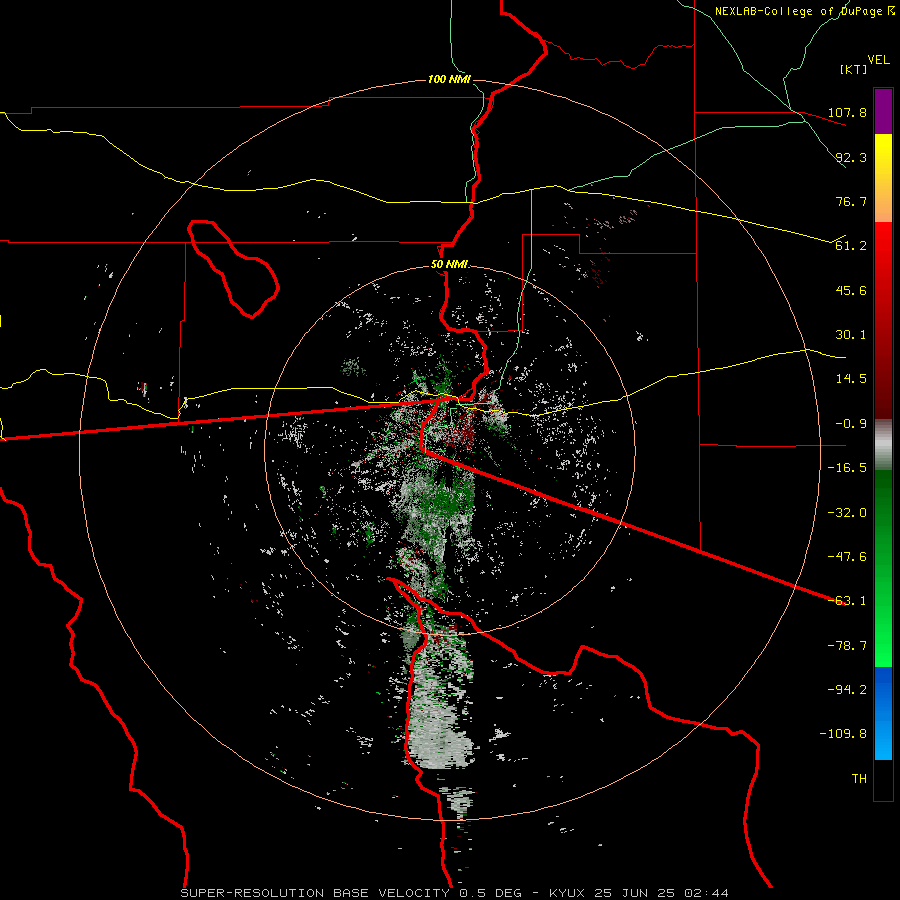Screen dimensions: 900x900
Task: Click the -63.1 legend value
Action: pyautogui.click(x=847, y=601)
